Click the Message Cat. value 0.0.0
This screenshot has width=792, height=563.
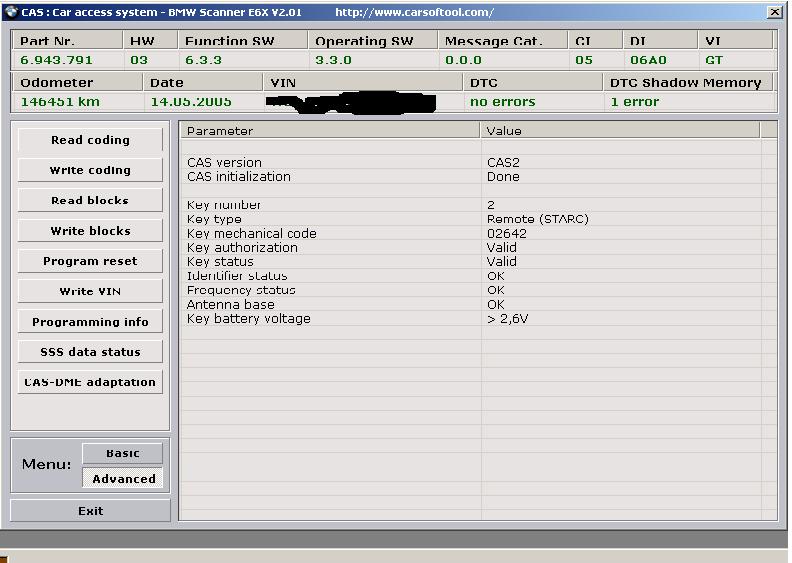(x=463, y=60)
